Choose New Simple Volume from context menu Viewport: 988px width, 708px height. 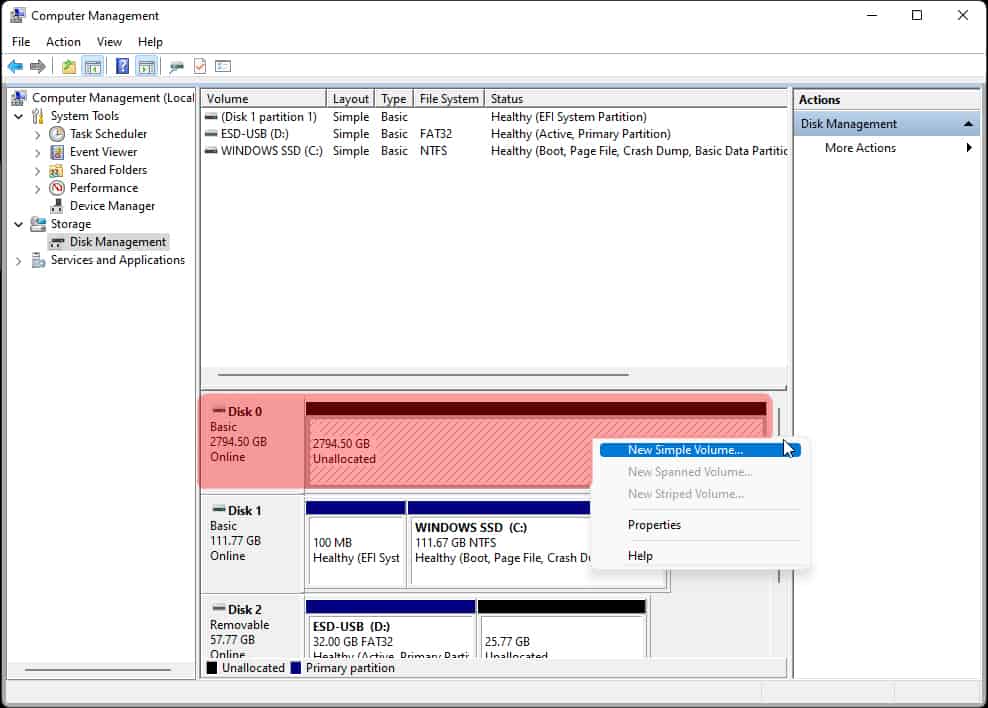700,450
